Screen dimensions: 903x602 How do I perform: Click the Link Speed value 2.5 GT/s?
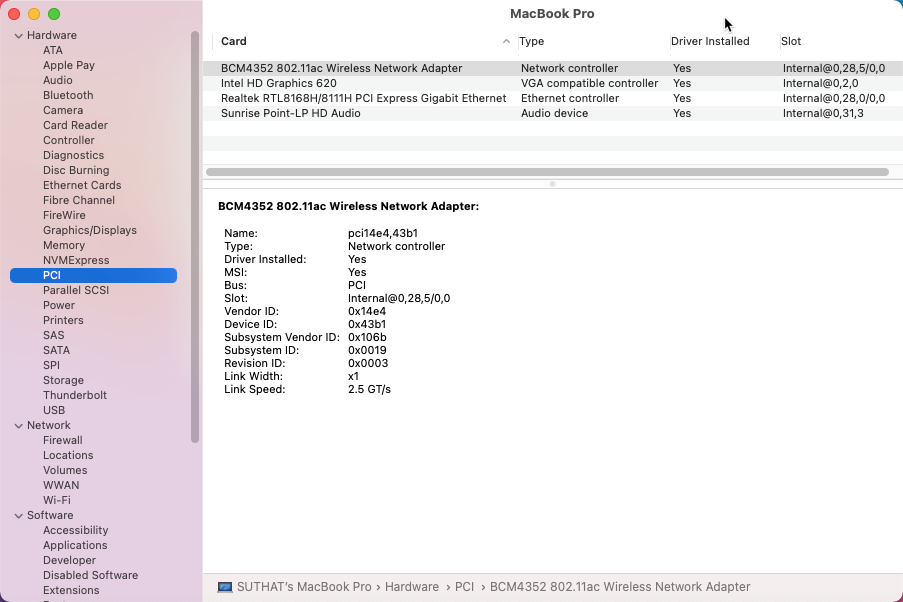click(x=369, y=389)
